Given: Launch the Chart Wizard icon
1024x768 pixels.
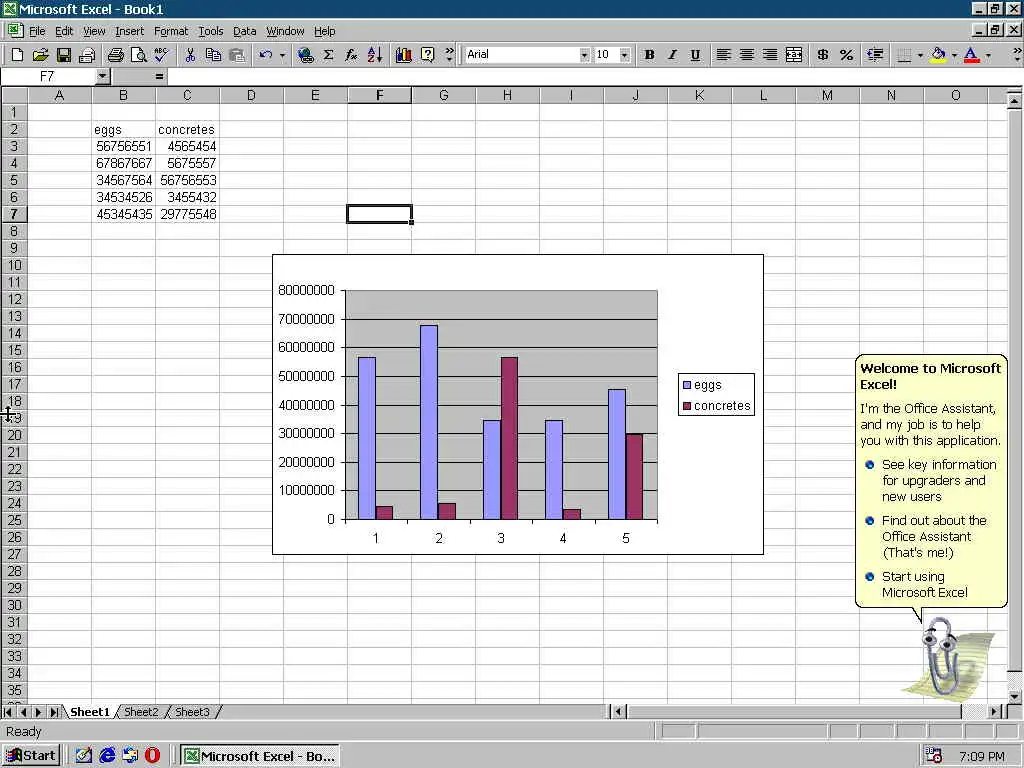Looking at the screenshot, I should [x=404, y=55].
